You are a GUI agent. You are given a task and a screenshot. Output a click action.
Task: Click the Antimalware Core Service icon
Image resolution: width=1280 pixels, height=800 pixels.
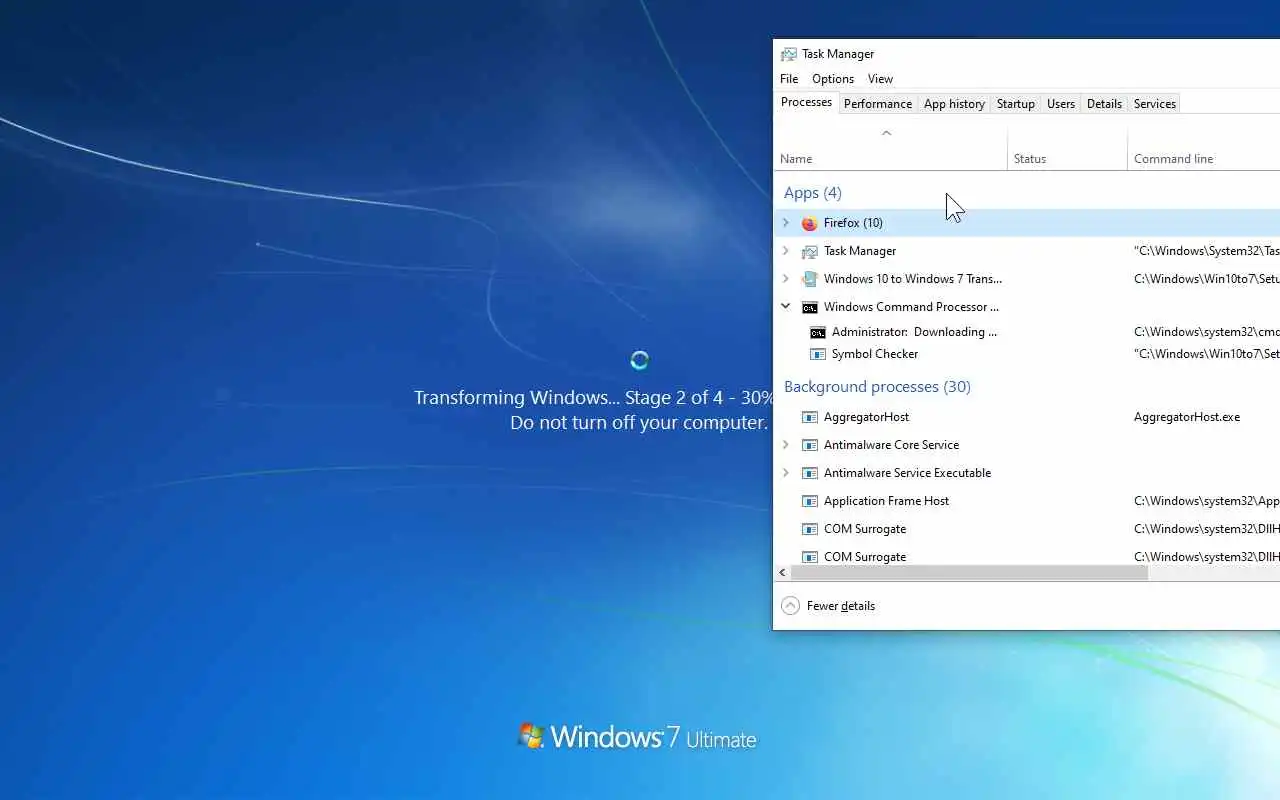tap(810, 445)
